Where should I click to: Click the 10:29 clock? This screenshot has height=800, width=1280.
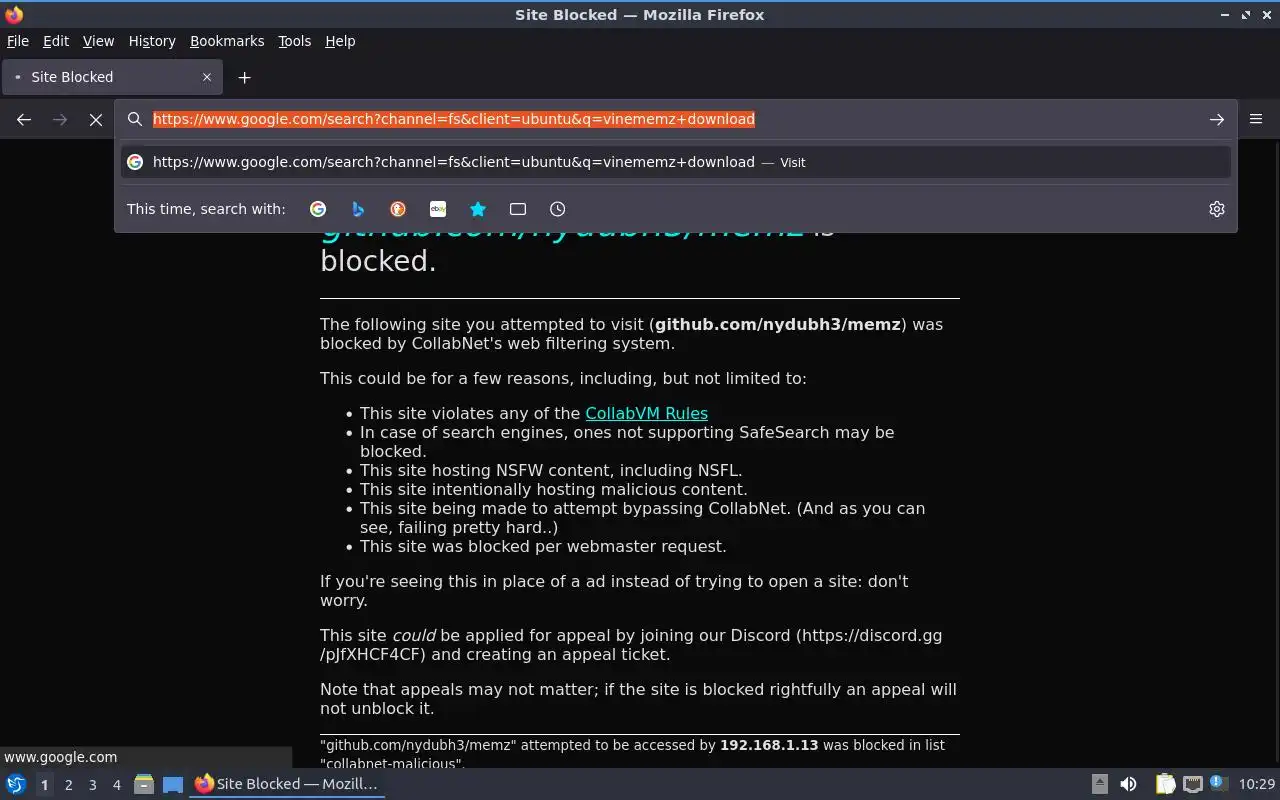coord(1257,784)
